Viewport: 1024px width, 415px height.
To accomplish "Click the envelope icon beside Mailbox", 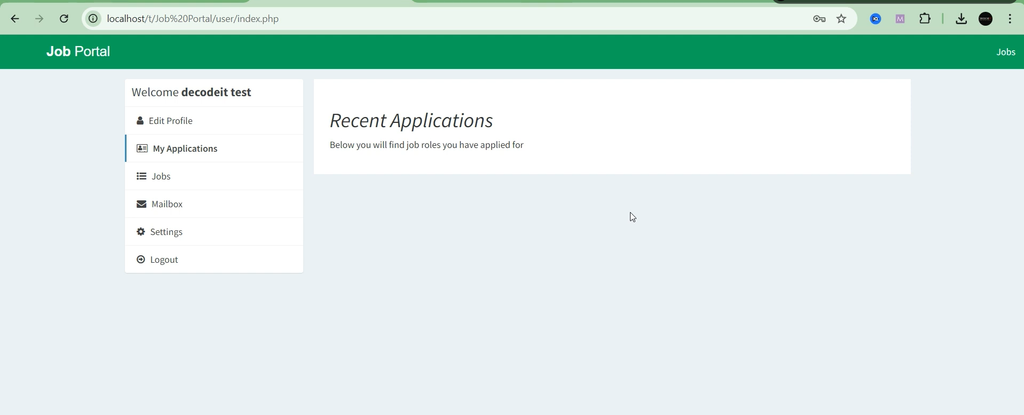I will point(141,204).
